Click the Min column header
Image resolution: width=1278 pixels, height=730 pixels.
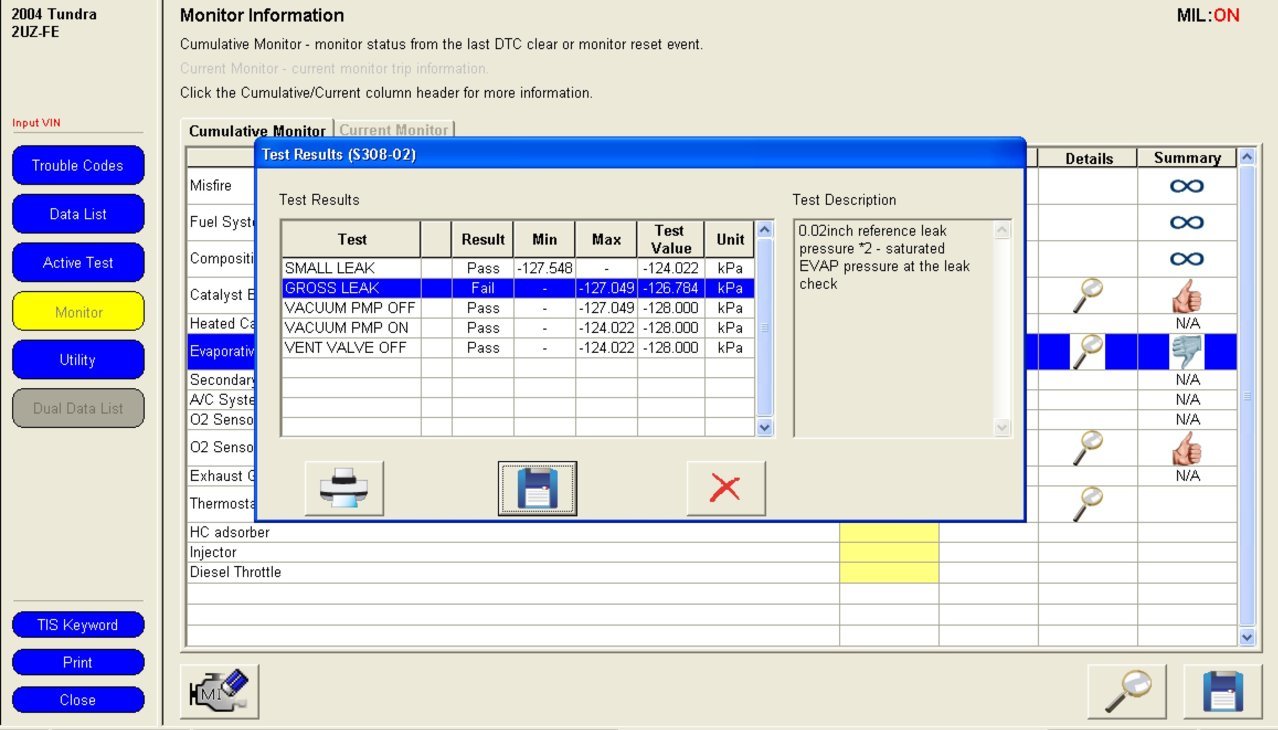(545, 239)
